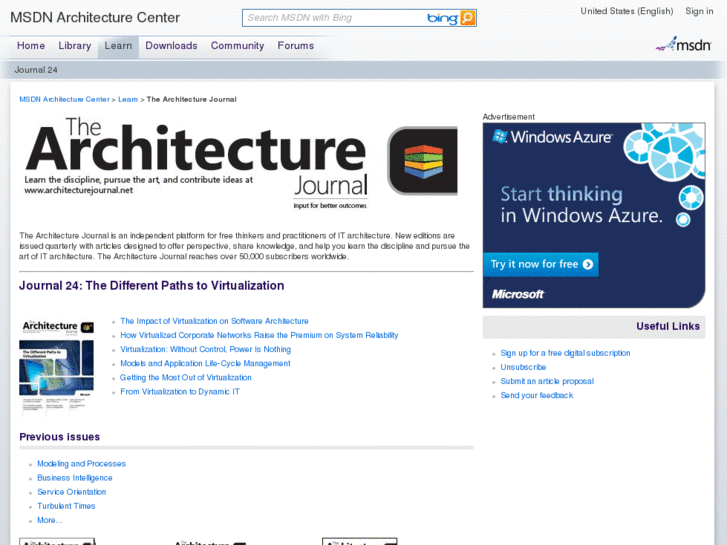
Task: Open Service Orientation previous issue
Action: [71, 492]
